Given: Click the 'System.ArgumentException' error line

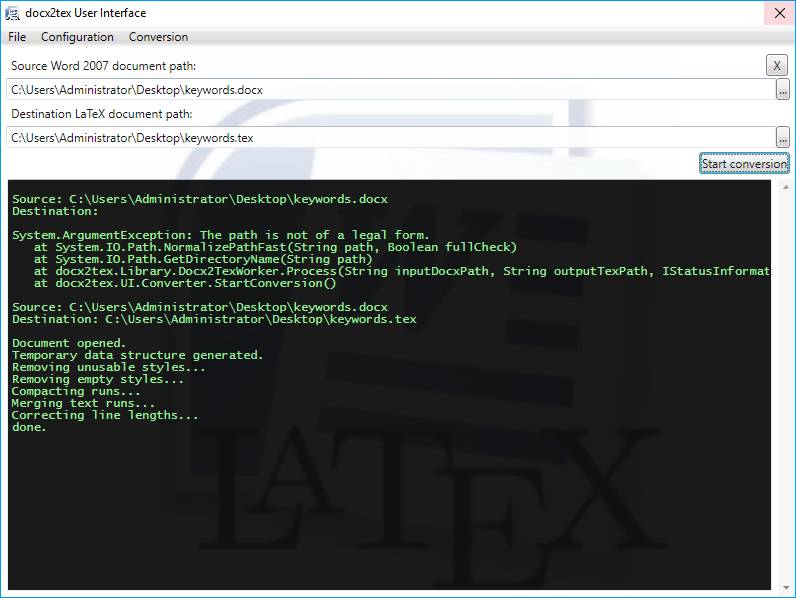Looking at the screenshot, I should click(221, 235).
